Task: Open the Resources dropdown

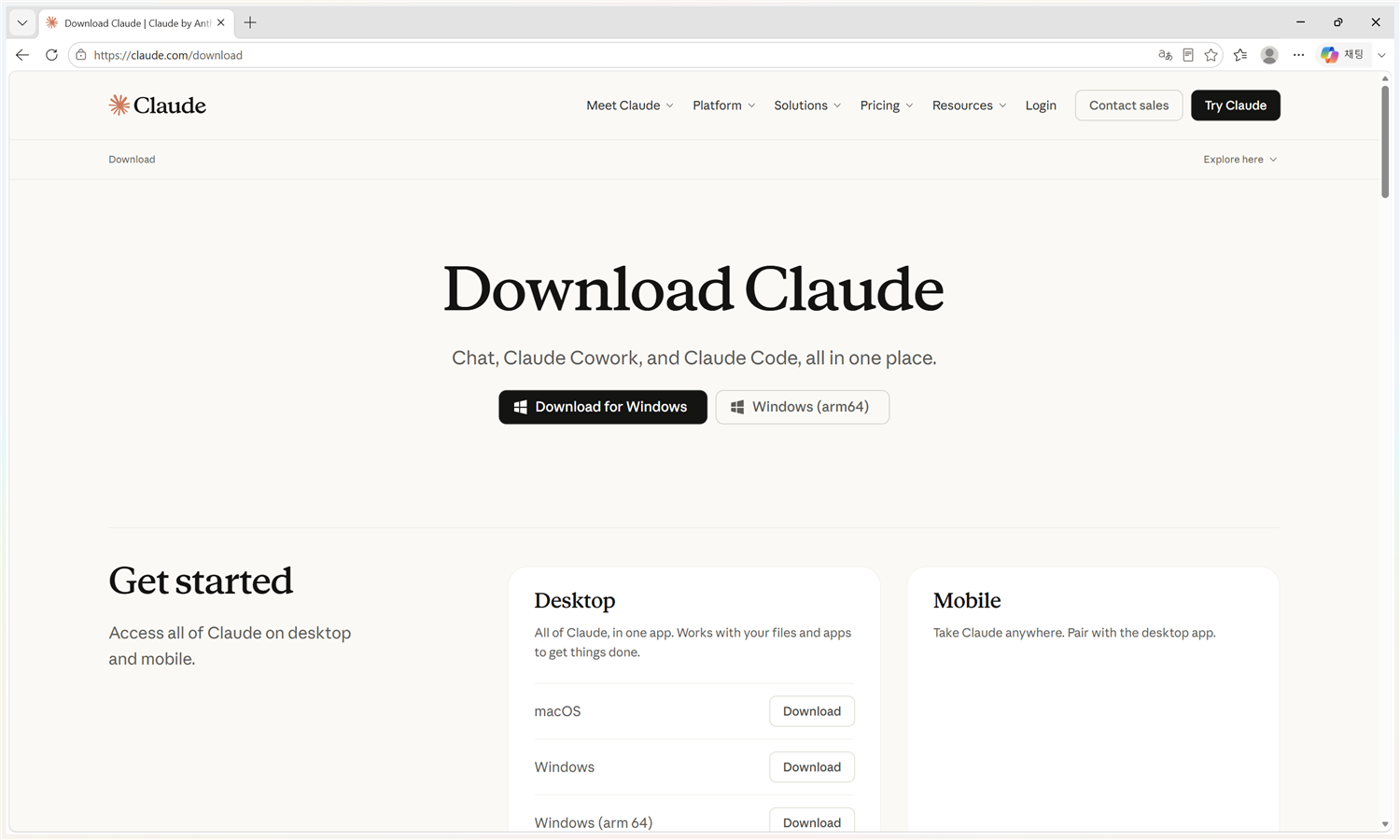Action: tap(970, 105)
